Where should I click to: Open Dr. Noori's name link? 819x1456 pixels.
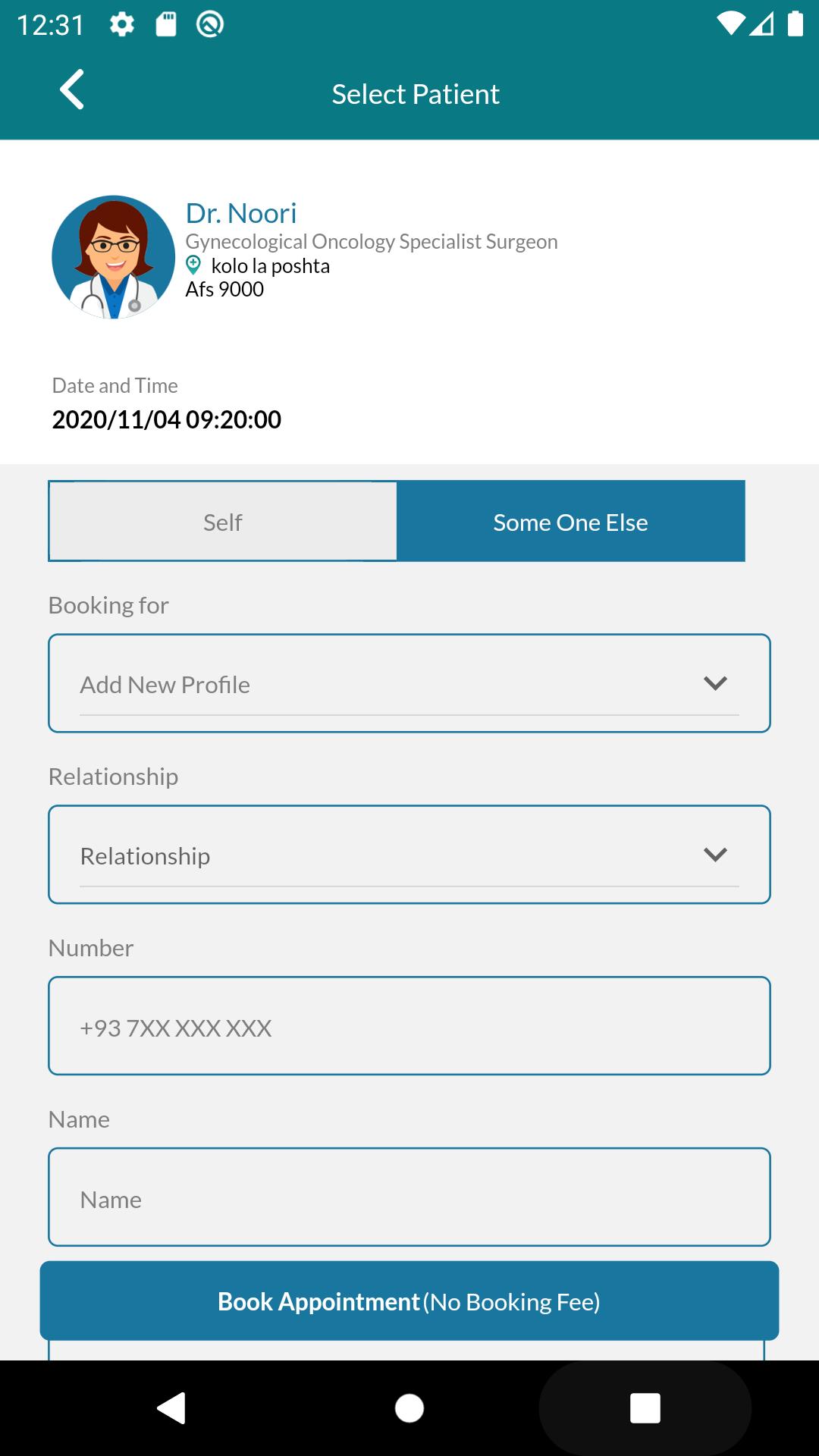tap(241, 213)
